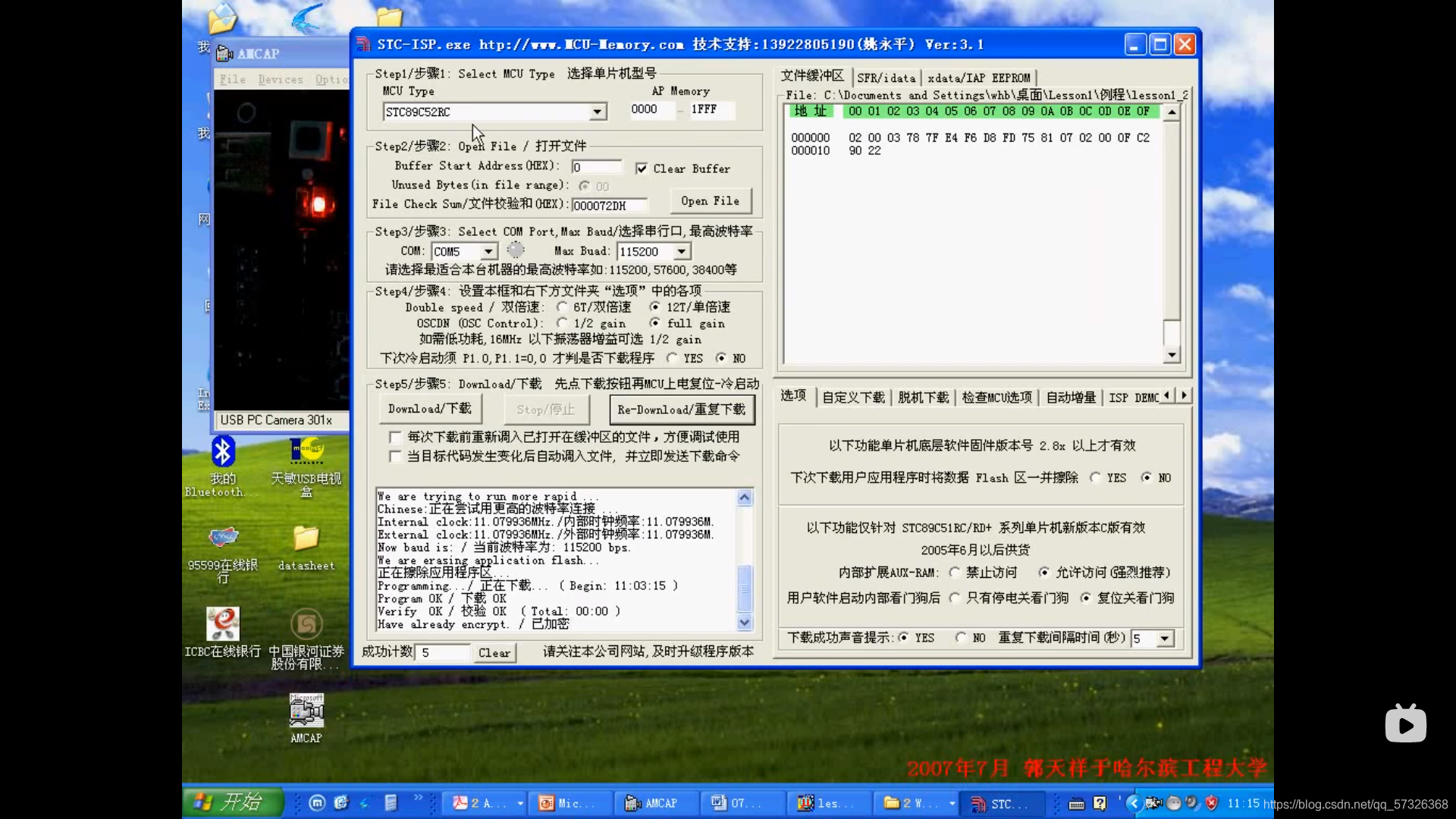Select 6T double speed radio button
1456x819 pixels.
(x=562, y=307)
